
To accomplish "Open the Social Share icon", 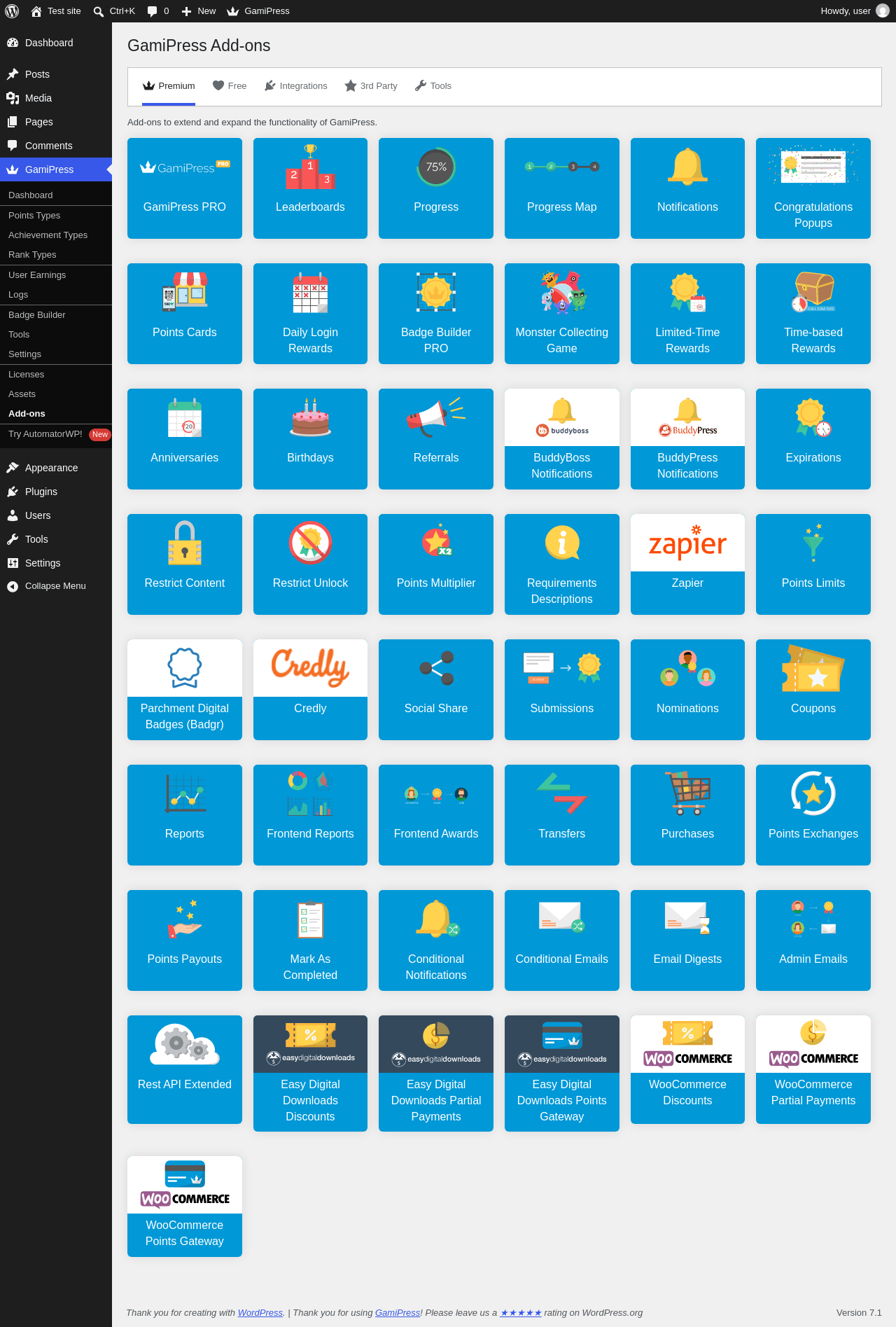I will click(x=436, y=668).
